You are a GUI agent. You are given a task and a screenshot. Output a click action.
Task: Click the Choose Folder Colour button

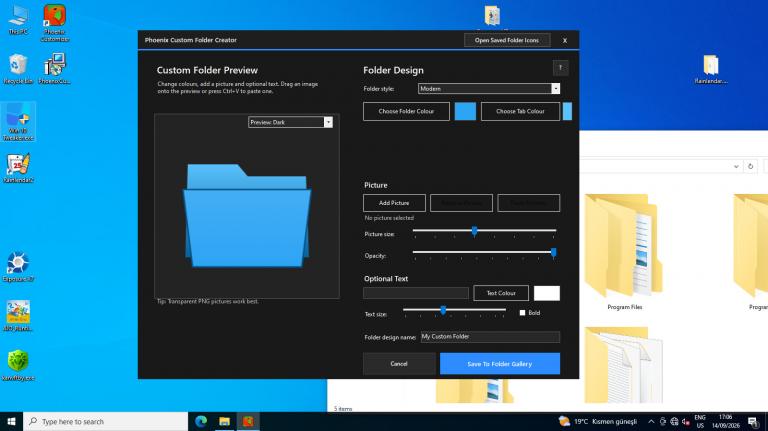click(406, 111)
